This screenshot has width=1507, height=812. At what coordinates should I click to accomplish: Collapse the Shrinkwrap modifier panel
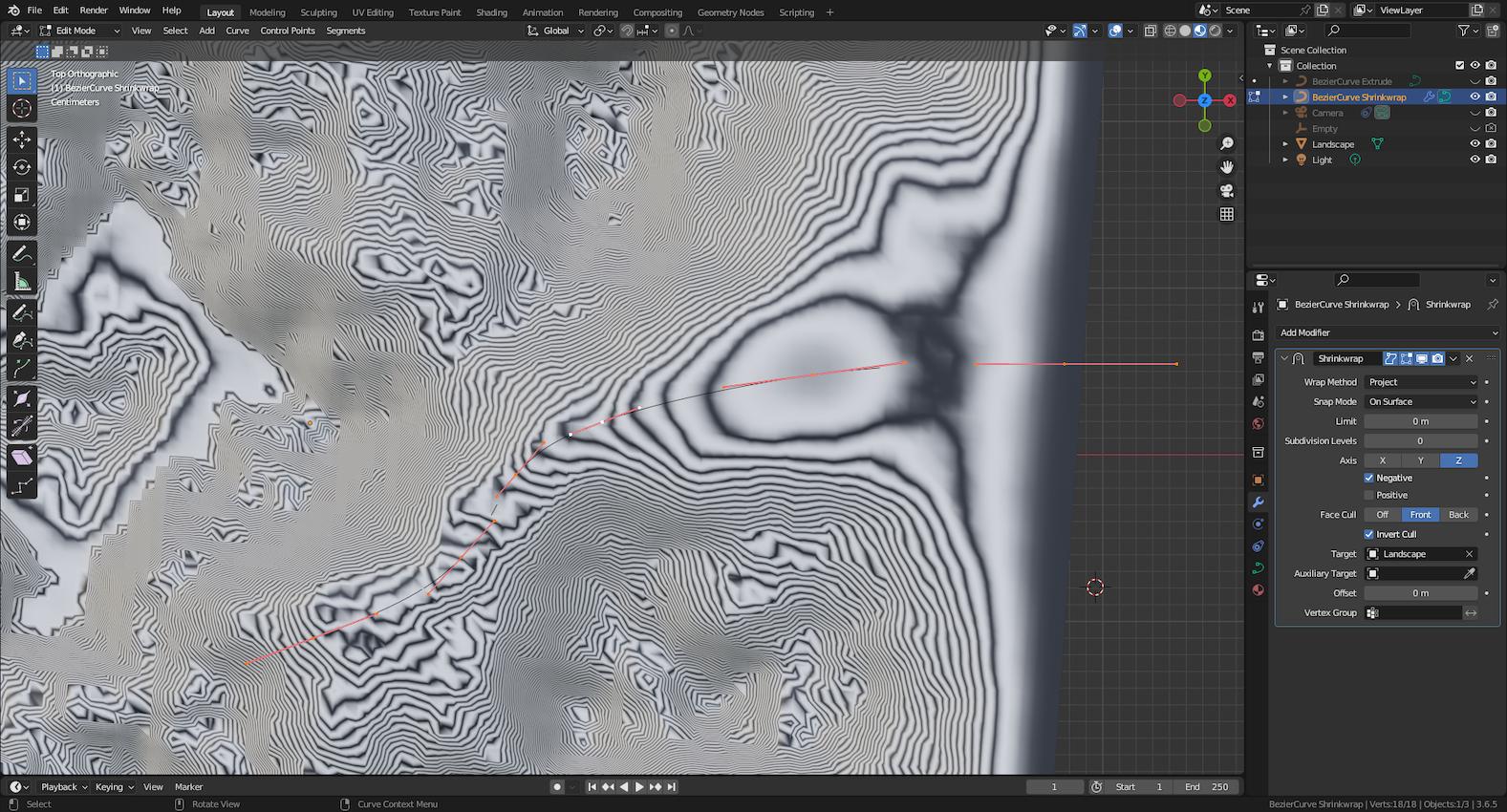pos(1284,358)
